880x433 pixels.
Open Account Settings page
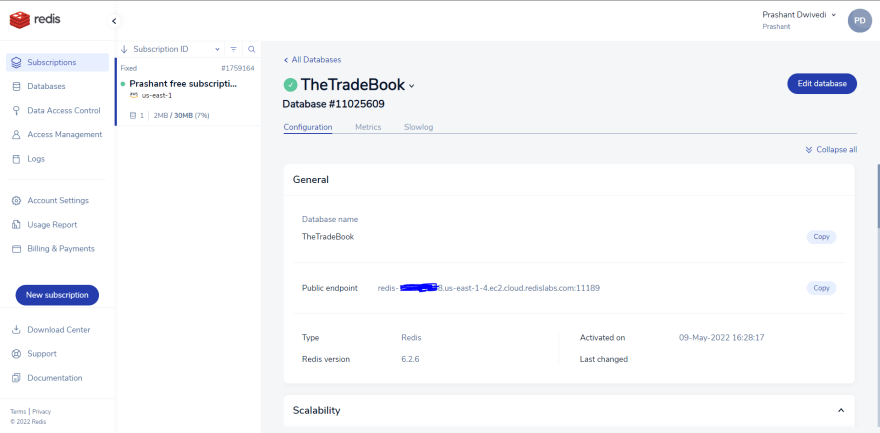[57, 200]
